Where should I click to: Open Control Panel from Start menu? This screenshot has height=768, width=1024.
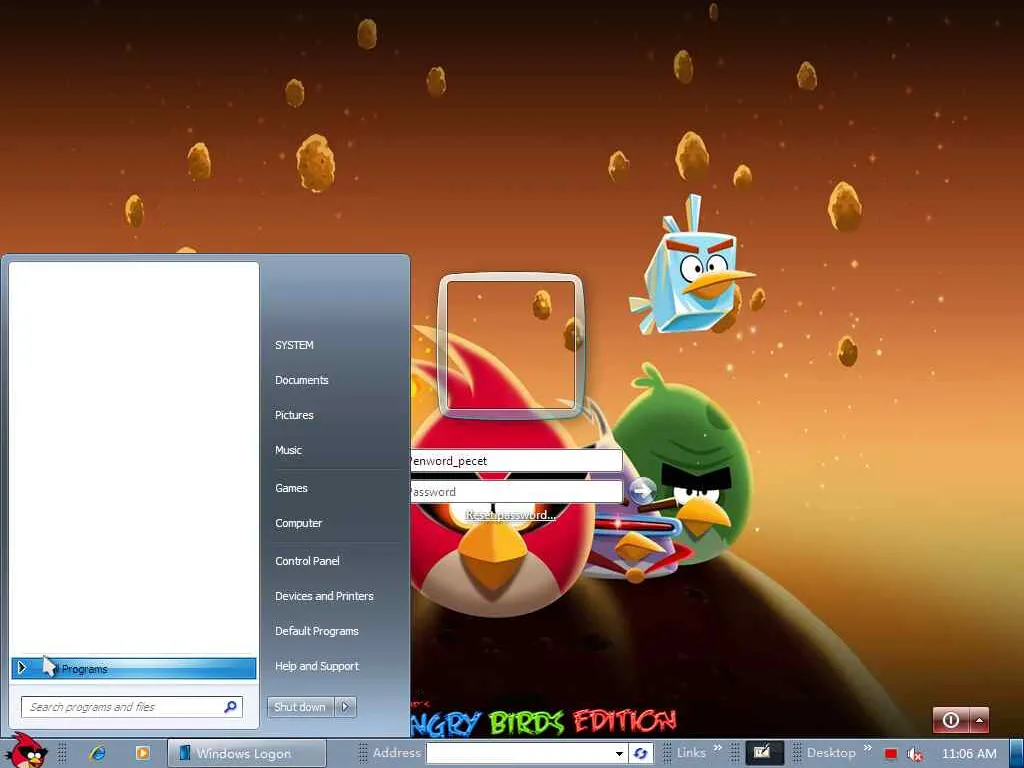click(x=307, y=561)
